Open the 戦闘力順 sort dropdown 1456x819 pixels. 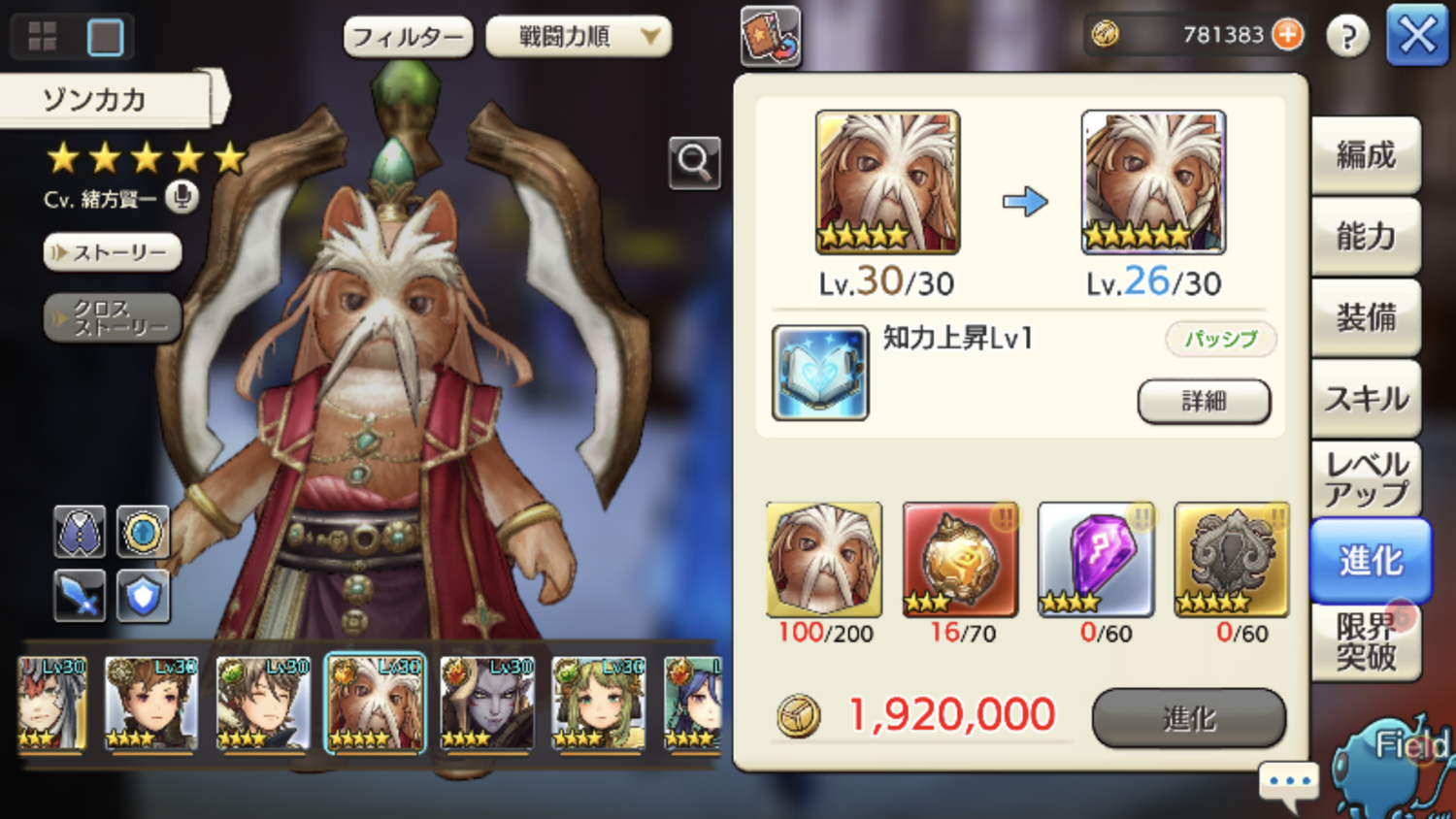coord(579,37)
